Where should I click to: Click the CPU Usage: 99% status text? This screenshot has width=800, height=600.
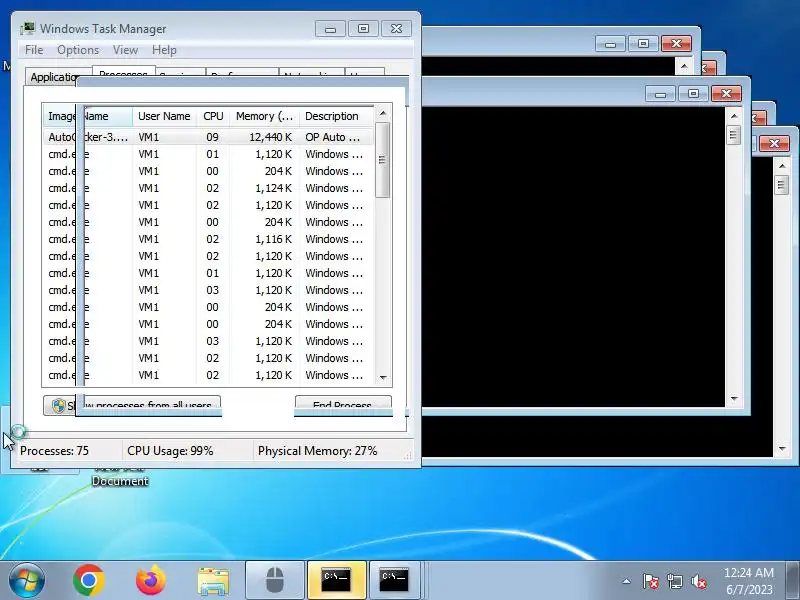[170, 451]
